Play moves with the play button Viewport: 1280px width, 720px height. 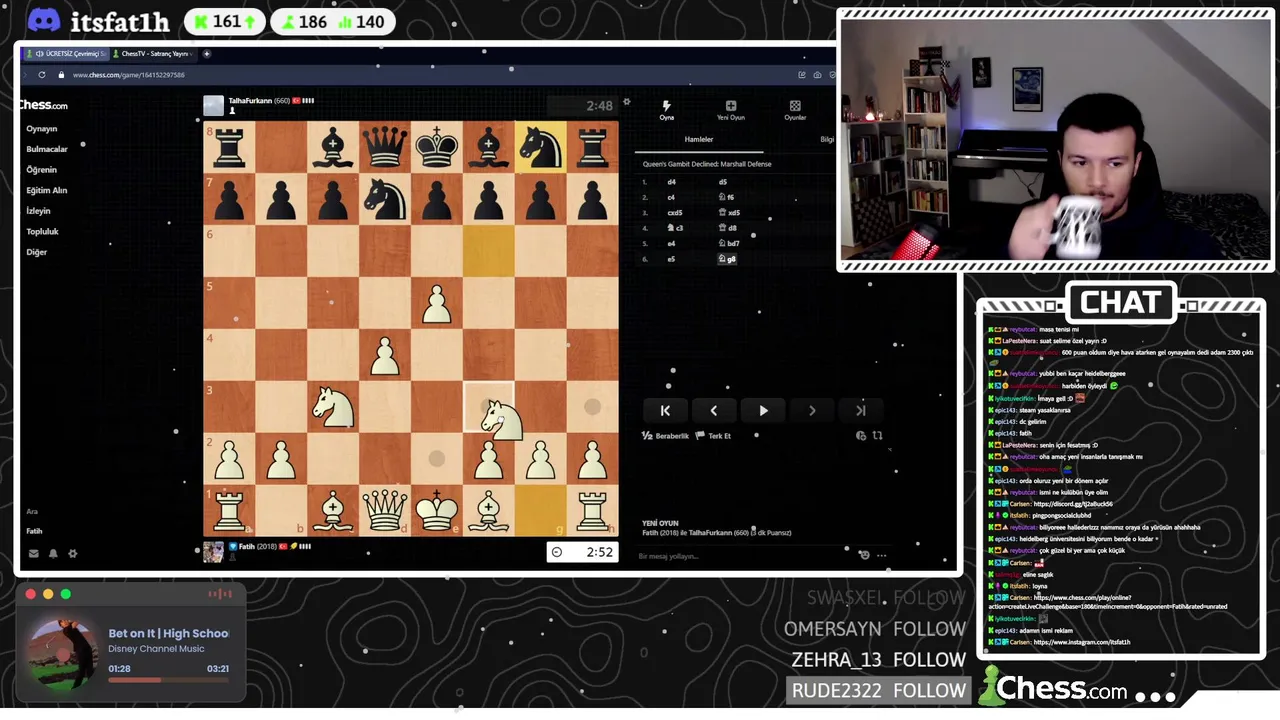763,410
